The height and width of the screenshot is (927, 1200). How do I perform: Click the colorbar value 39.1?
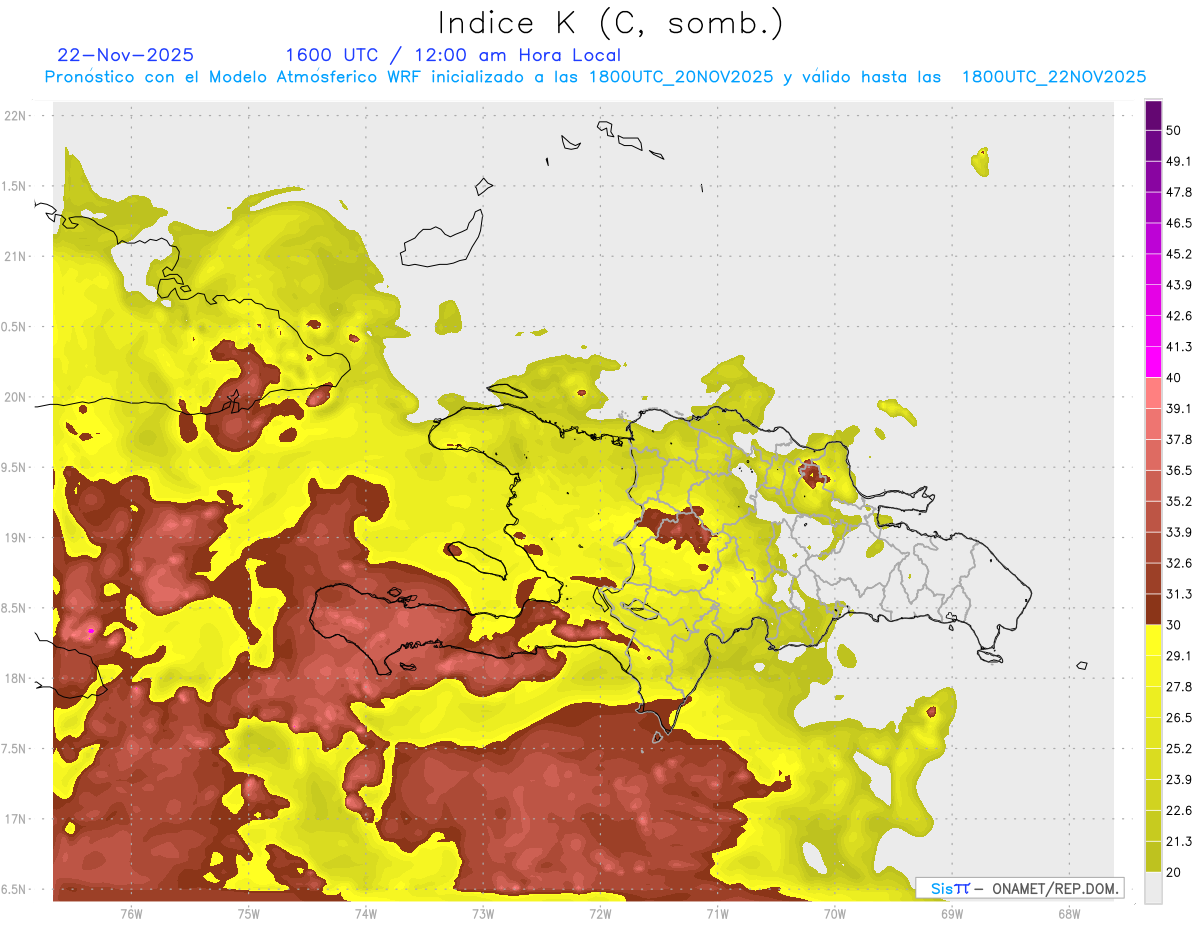[1179, 408]
